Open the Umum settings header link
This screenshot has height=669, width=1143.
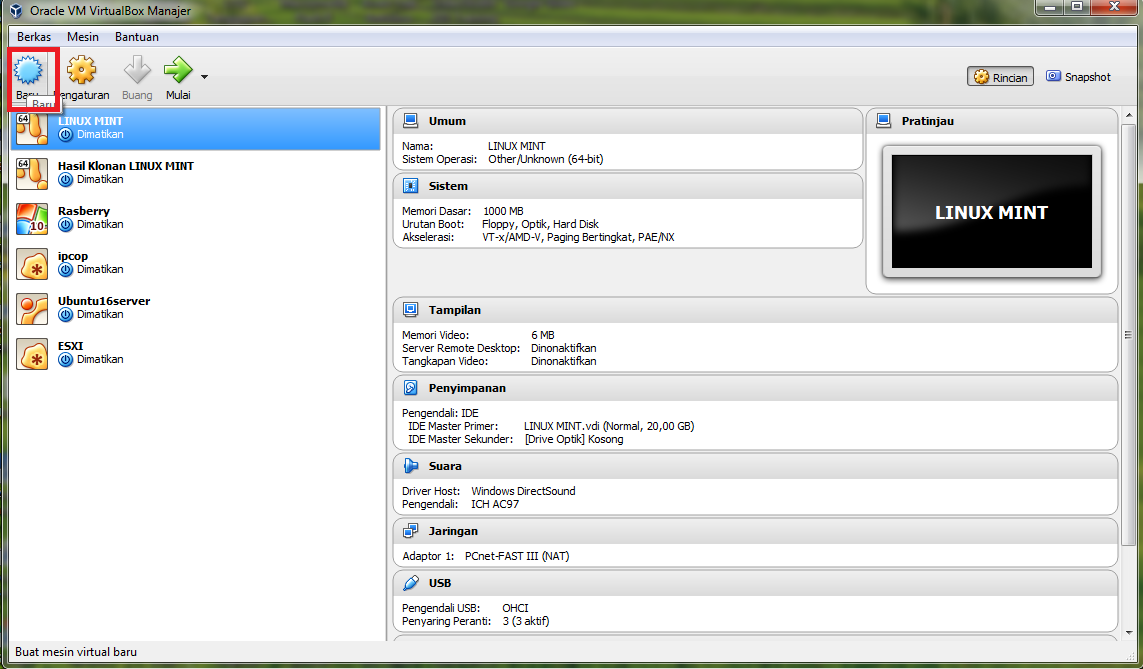pos(447,121)
